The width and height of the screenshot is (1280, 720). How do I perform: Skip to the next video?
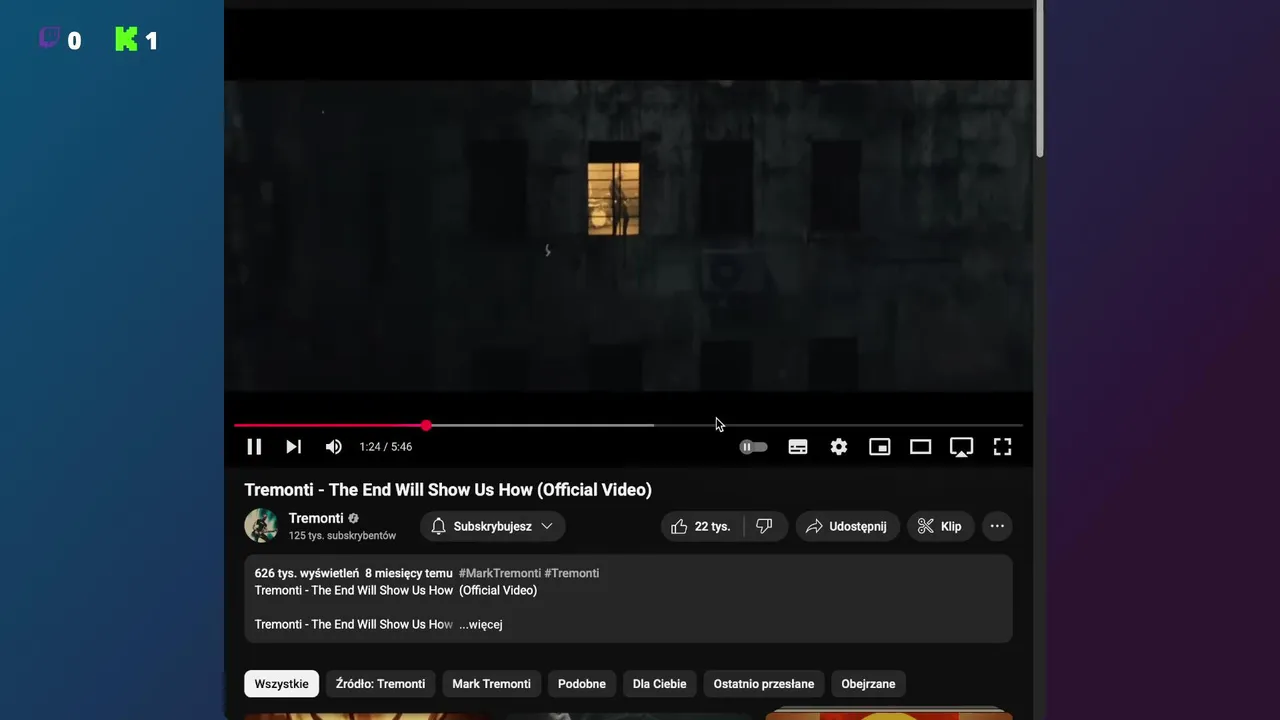click(x=293, y=447)
